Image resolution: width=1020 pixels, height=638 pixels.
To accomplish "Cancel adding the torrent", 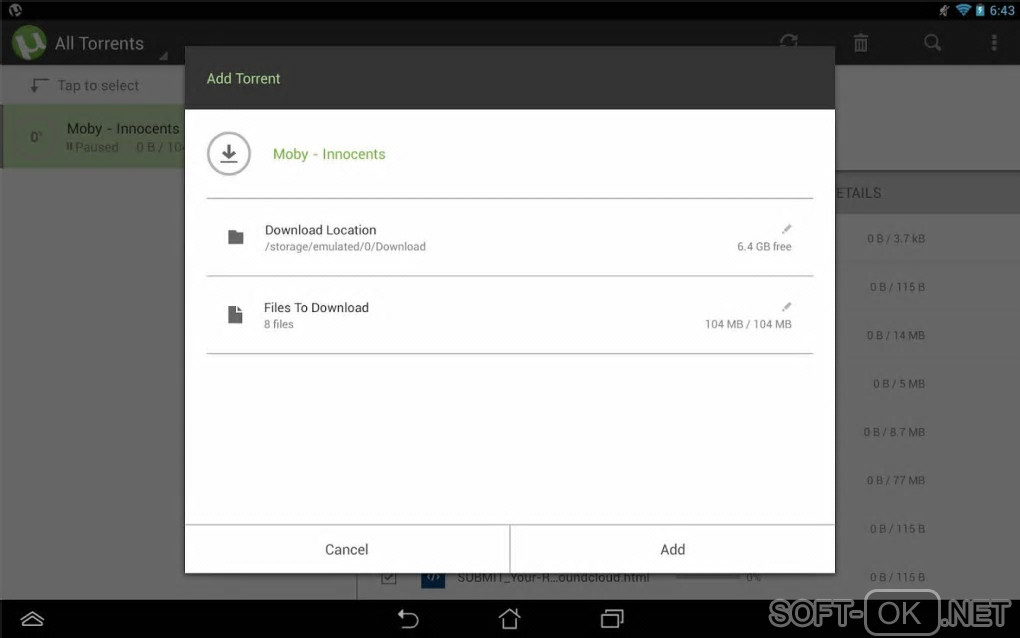I will point(347,550).
